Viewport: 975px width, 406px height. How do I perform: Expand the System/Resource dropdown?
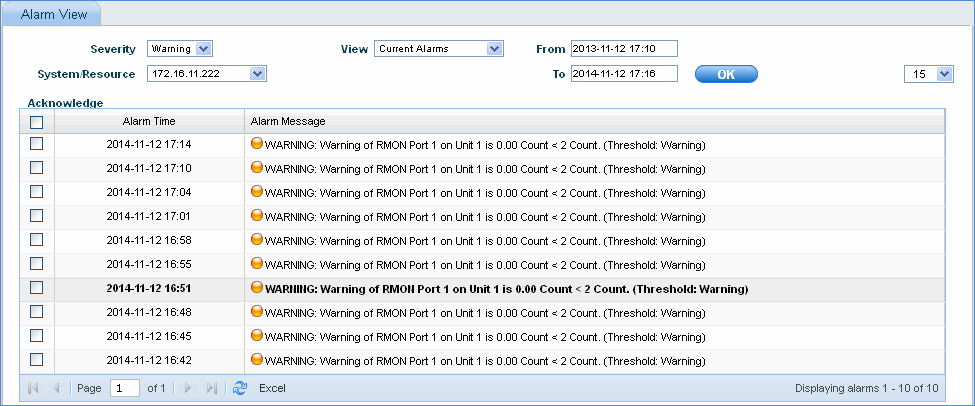207,73
